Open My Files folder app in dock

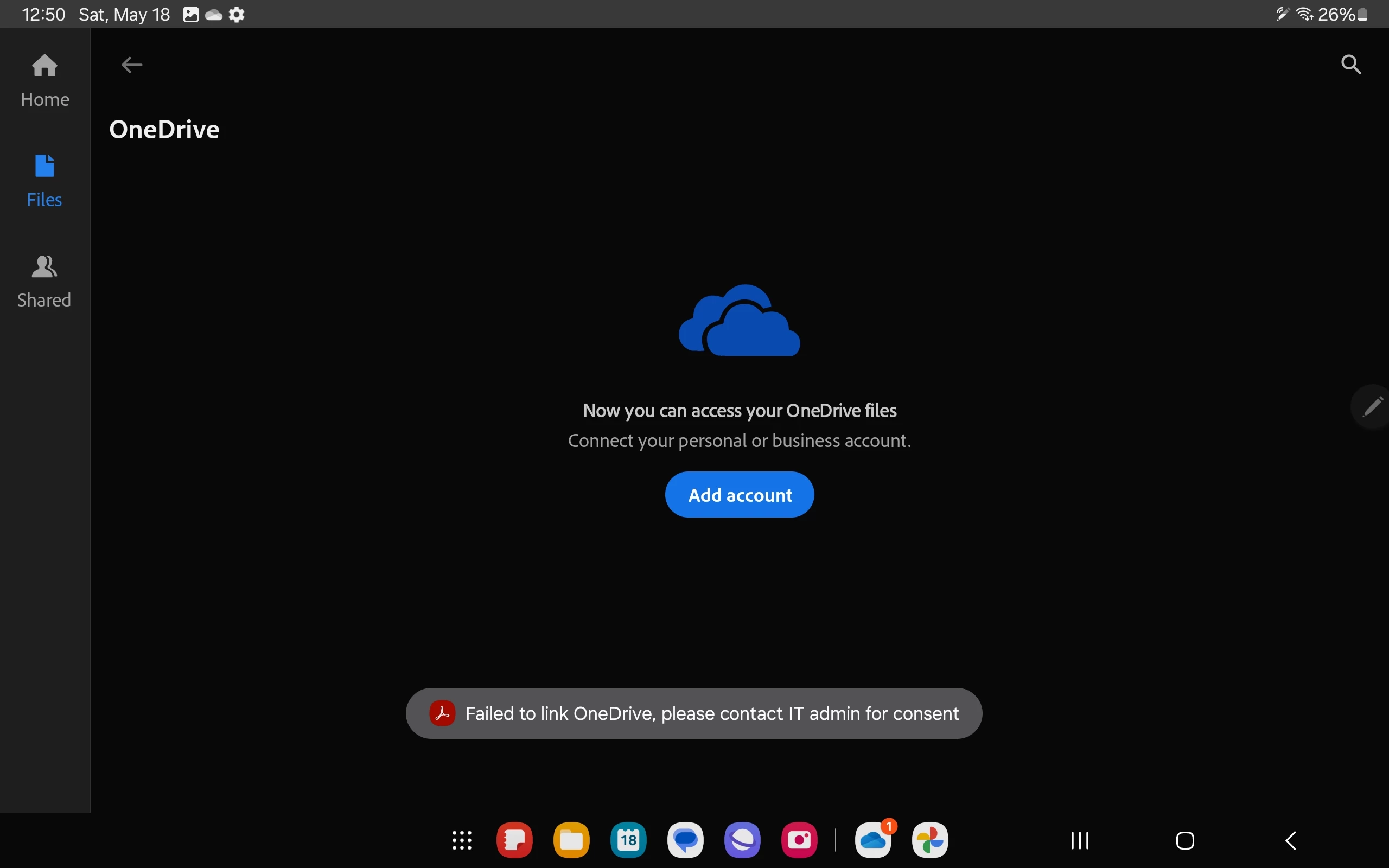pos(571,840)
